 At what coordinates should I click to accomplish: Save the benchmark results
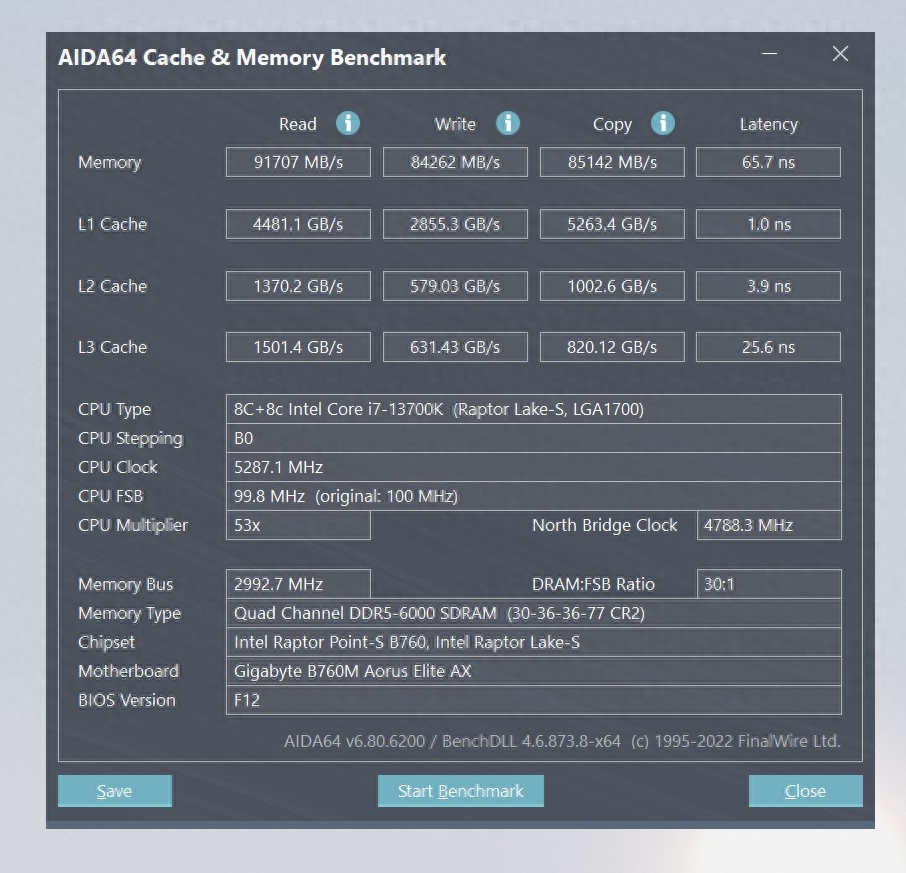pyautogui.click(x=115, y=791)
